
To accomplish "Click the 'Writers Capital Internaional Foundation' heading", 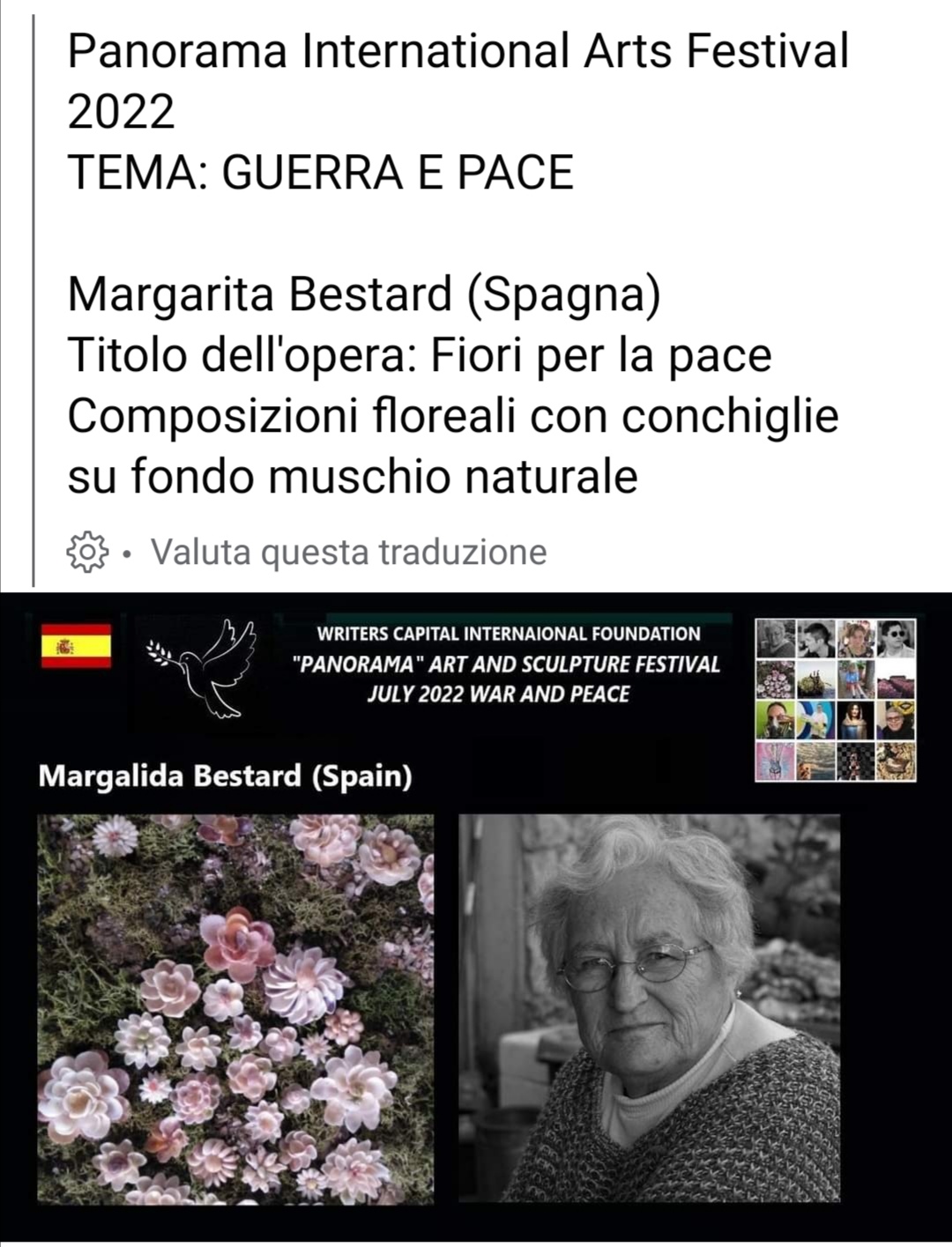I will 509,634.
